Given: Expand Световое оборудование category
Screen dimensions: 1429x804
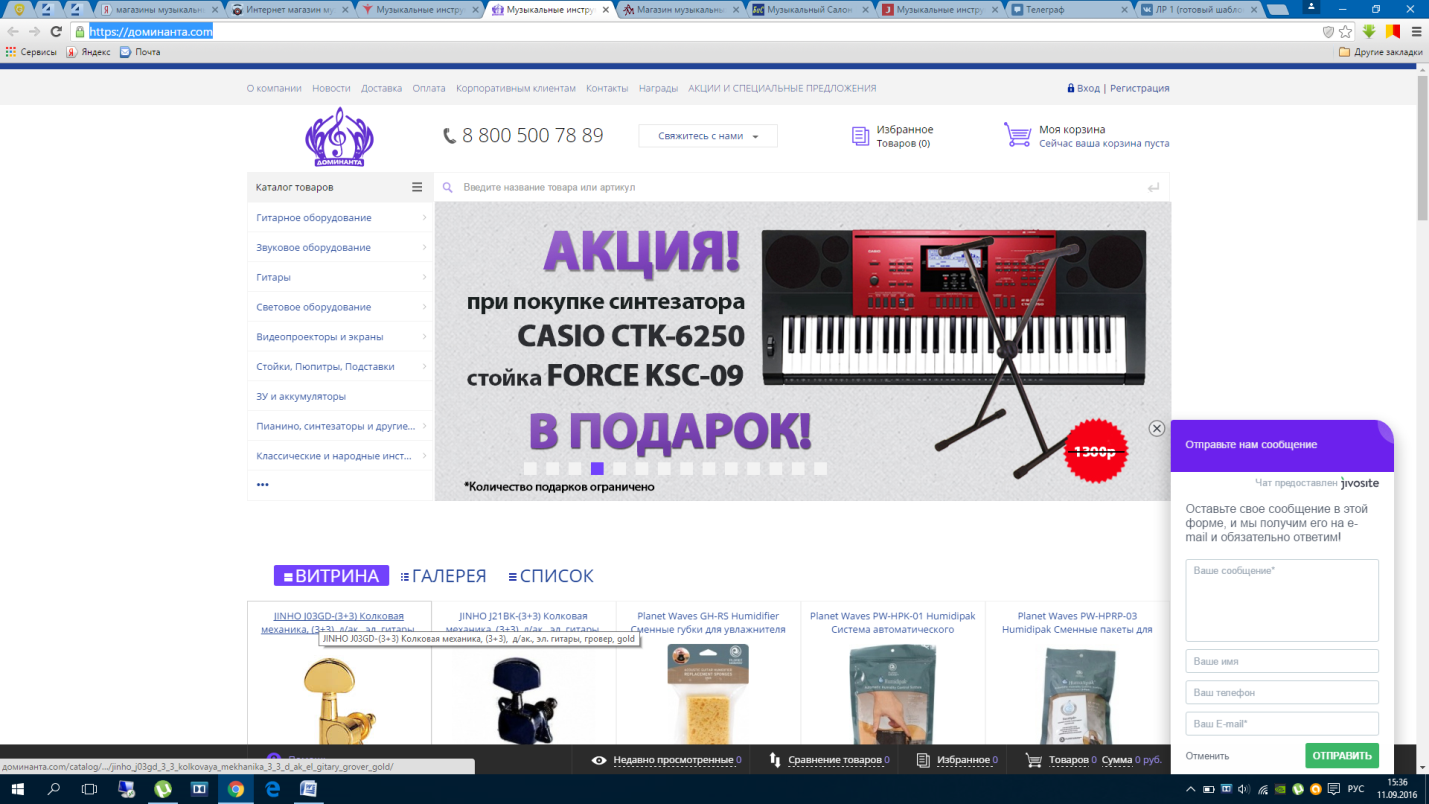Looking at the screenshot, I should pos(340,307).
